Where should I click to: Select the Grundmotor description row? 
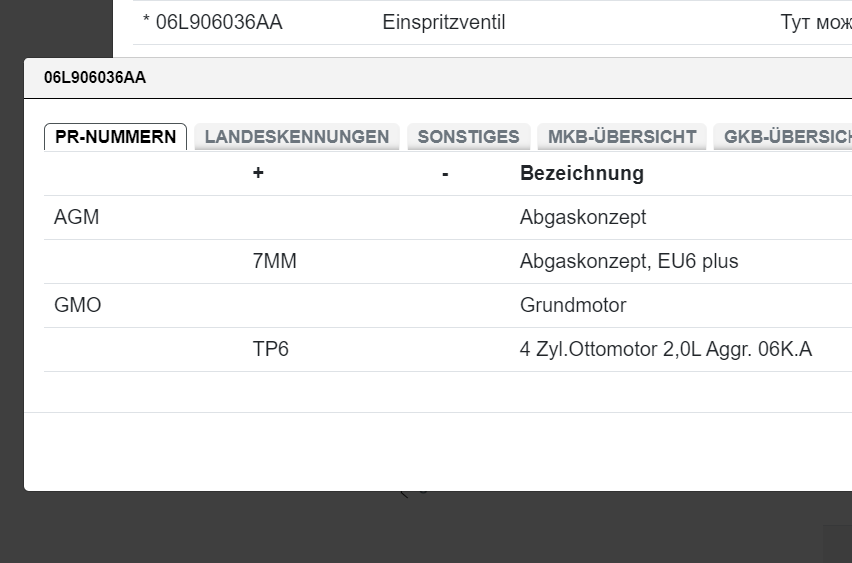click(x=573, y=305)
